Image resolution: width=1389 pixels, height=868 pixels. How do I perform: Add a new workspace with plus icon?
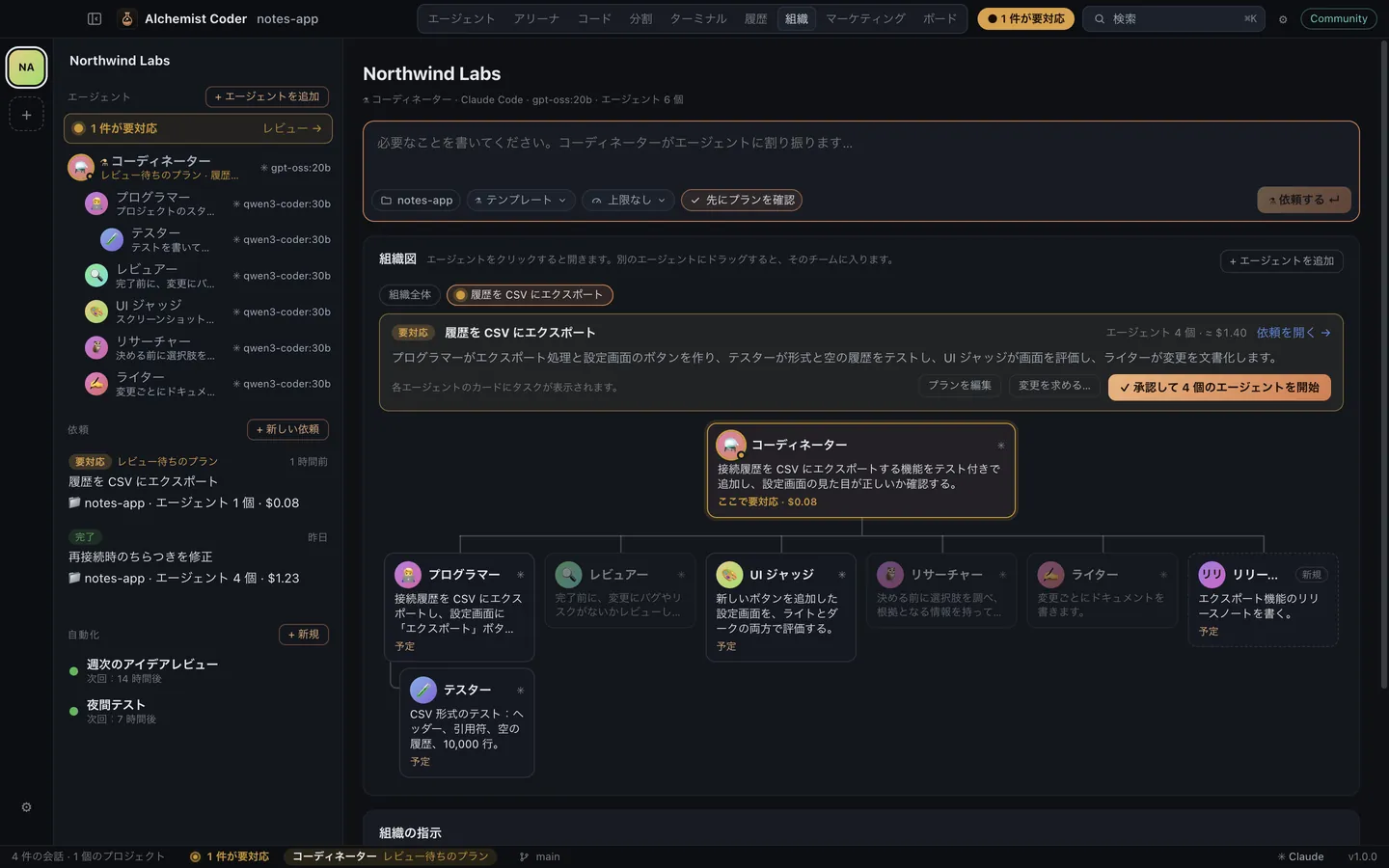click(26, 115)
